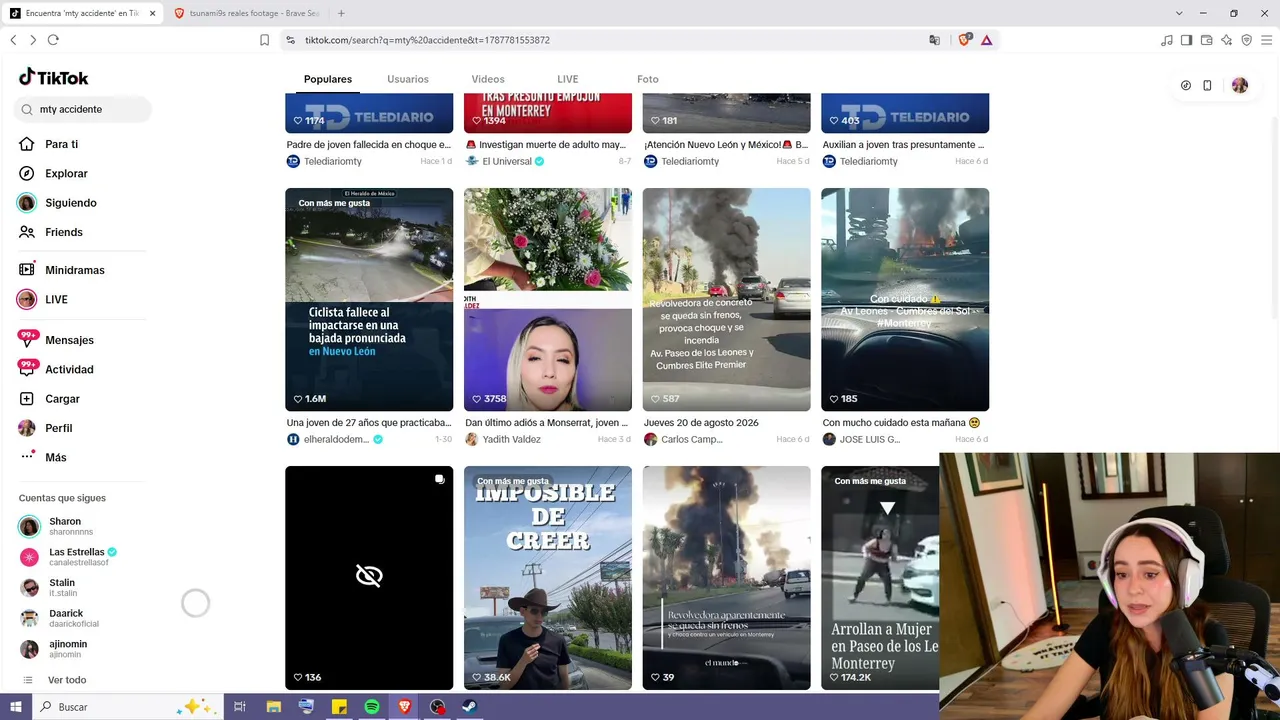Open Steam from the taskbar
1280x720 pixels.
(469, 707)
